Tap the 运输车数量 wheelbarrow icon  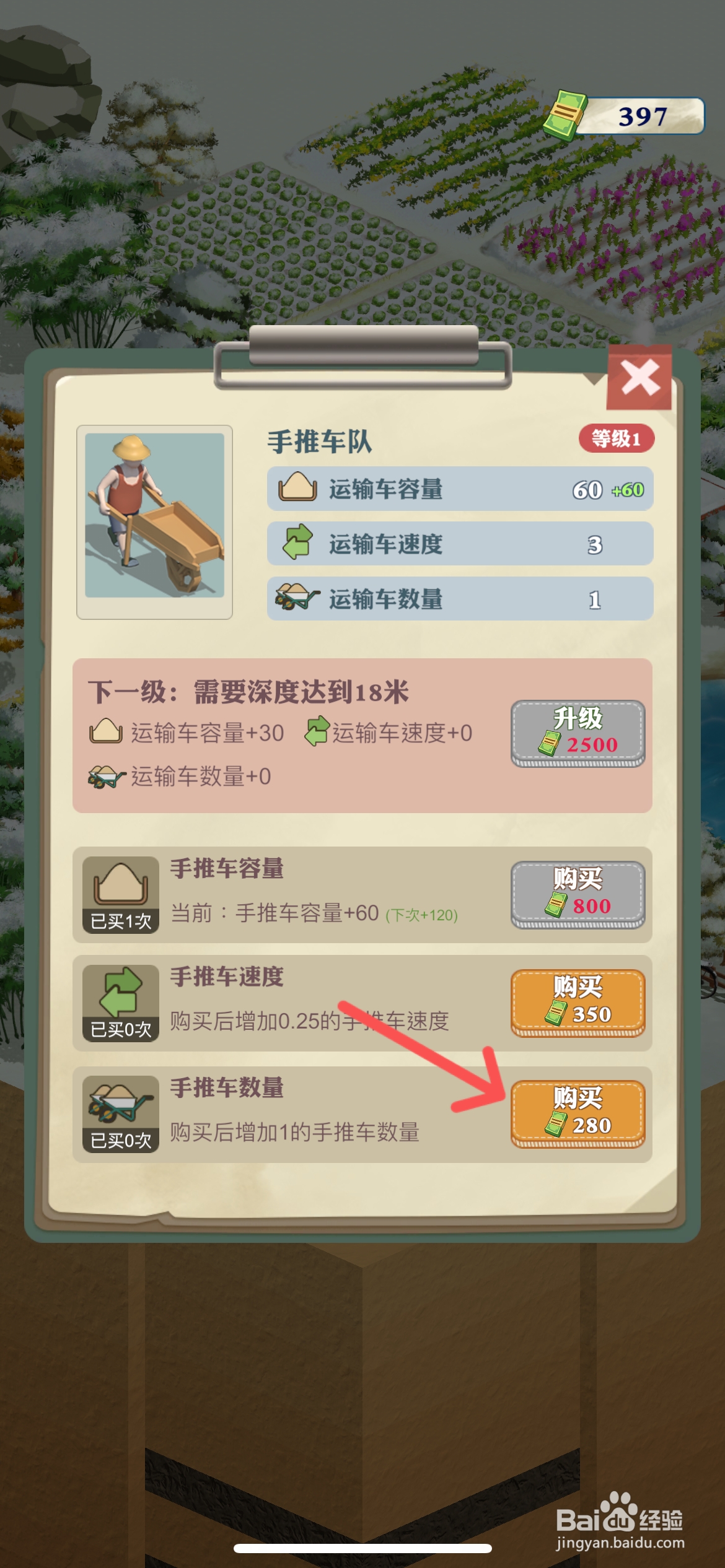tap(297, 596)
